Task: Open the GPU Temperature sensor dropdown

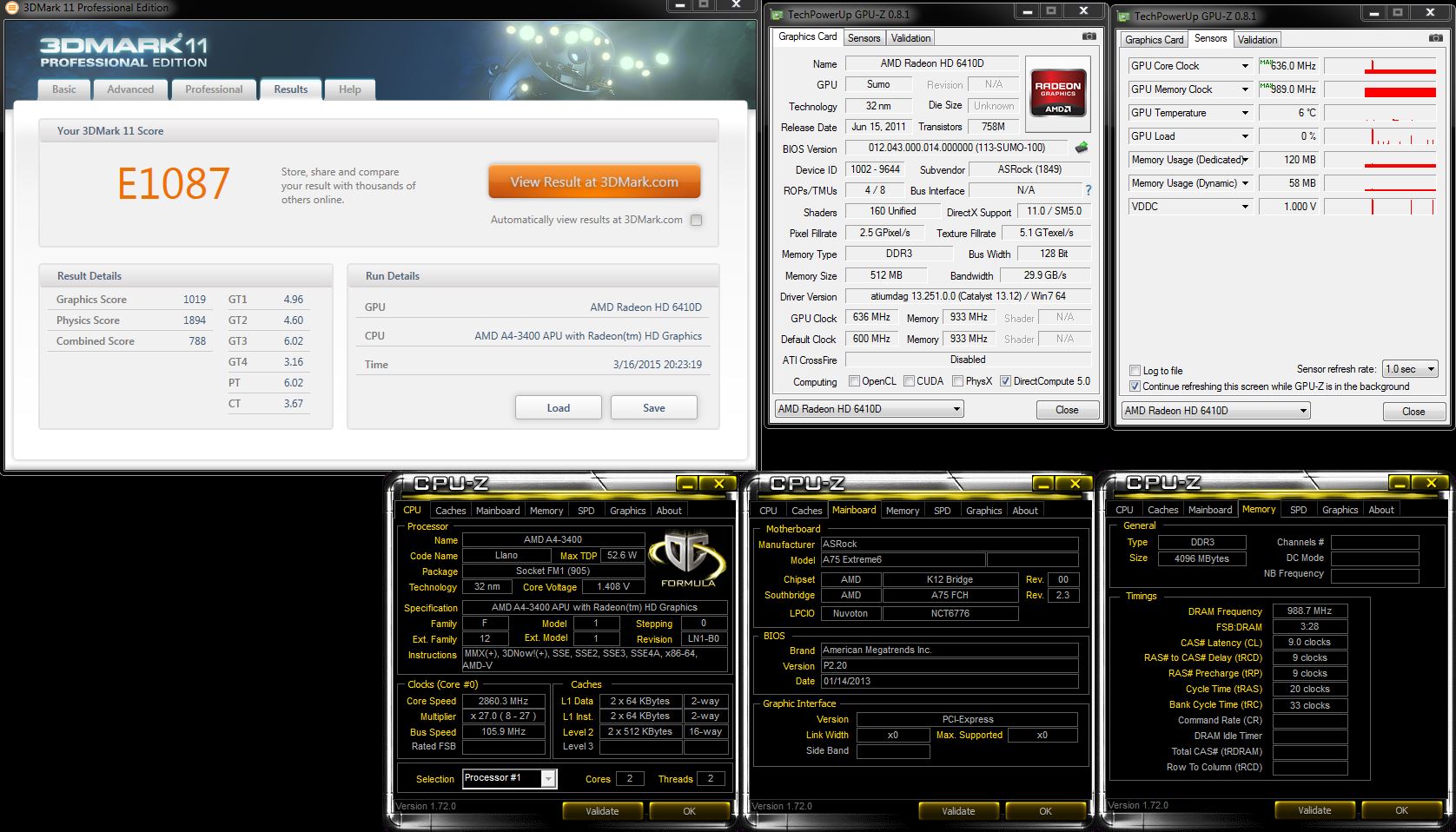Action: pos(1244,113)
